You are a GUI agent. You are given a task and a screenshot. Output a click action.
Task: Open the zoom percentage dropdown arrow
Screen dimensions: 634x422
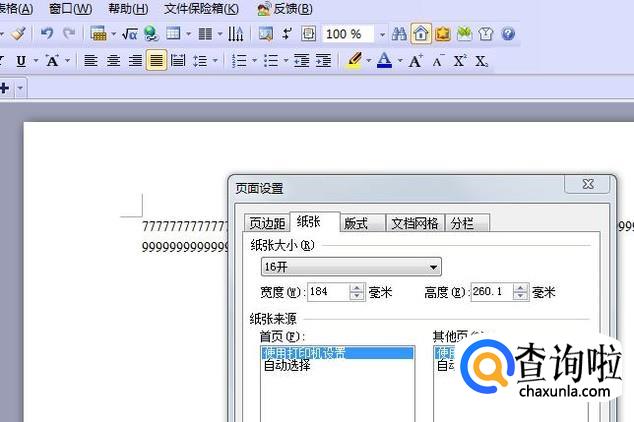382,35
